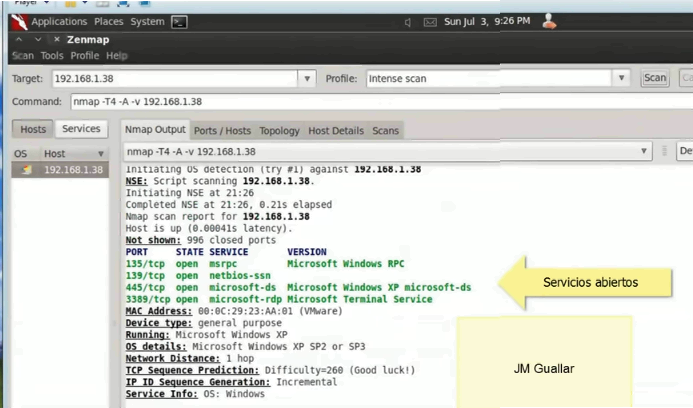
Task: Switch to the Ports / Hosts tab
Action: point(222,131)
